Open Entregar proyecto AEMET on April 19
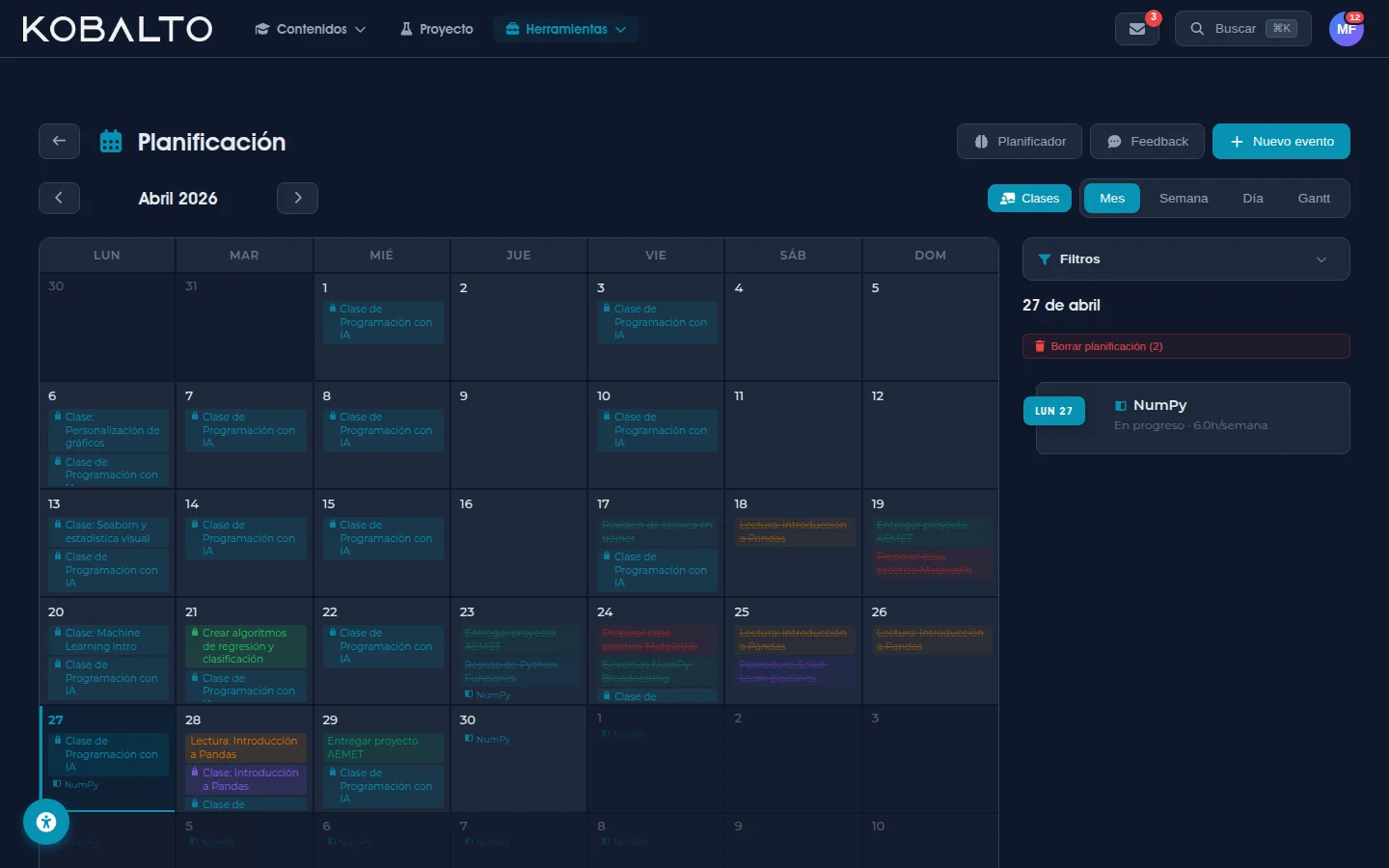Image resolution: width=1389 pixels, height=868 pixels. coord(932,532)
